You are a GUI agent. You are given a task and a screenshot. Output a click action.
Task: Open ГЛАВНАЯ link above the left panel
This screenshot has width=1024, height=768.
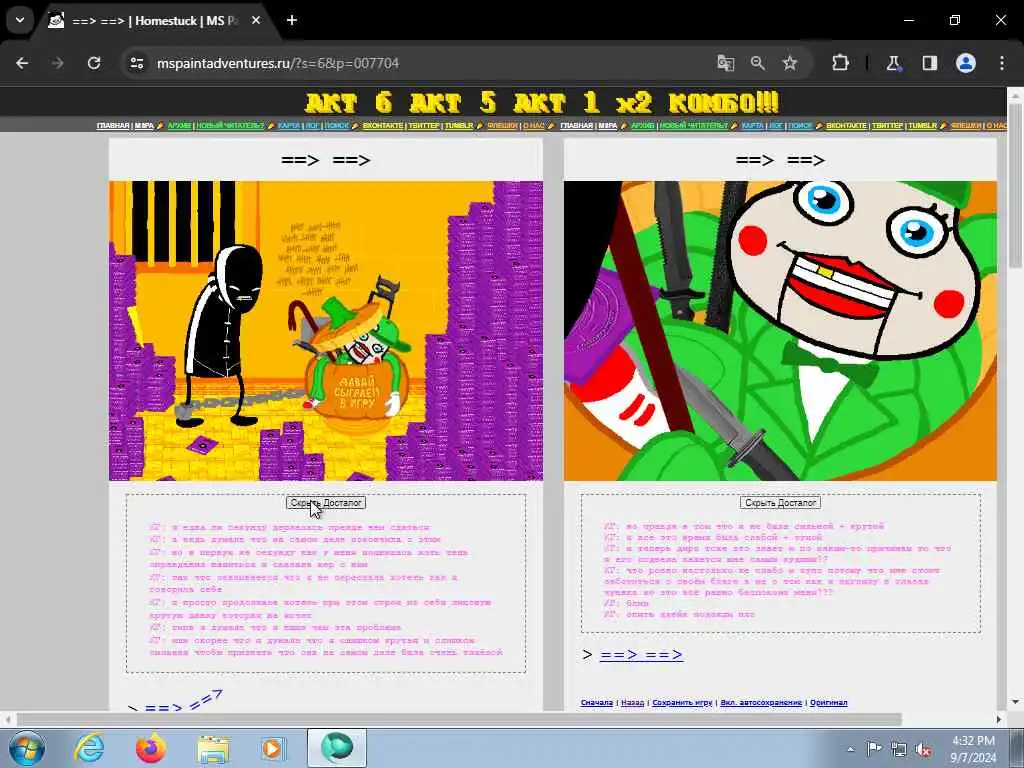112,125
